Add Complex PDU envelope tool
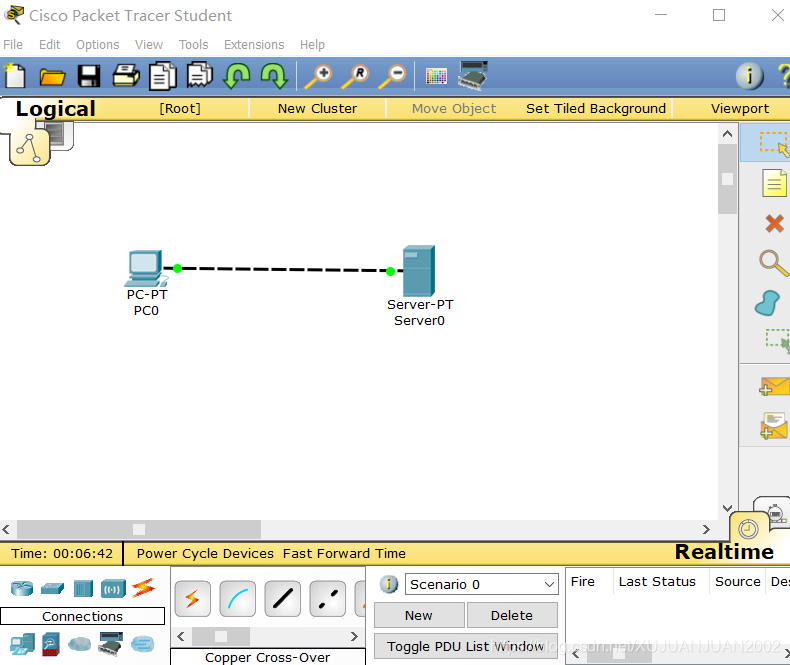 (x=774, y=426)
